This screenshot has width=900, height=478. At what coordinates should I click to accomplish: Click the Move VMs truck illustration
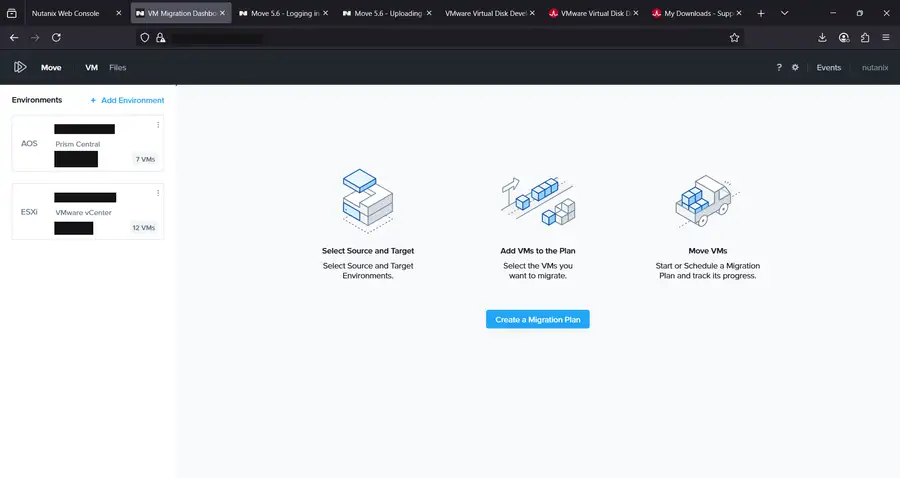[x=707, y=201]
